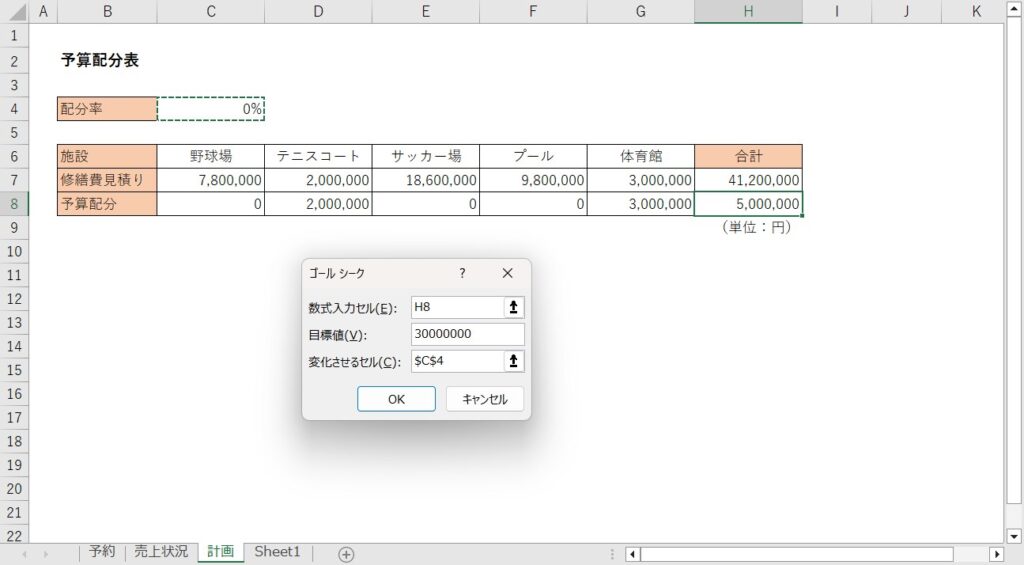Click the 数式入力セル text field
1024x565 pixels.
456,308
